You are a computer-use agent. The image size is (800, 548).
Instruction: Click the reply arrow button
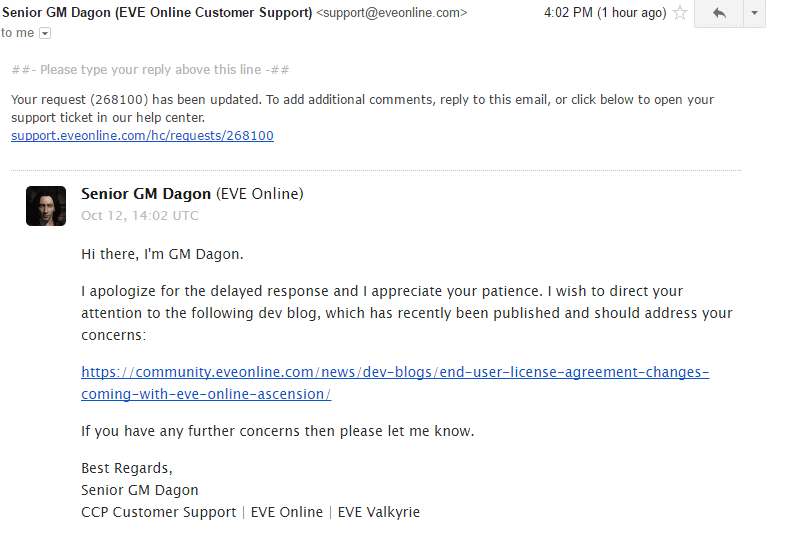coord(719,13)
